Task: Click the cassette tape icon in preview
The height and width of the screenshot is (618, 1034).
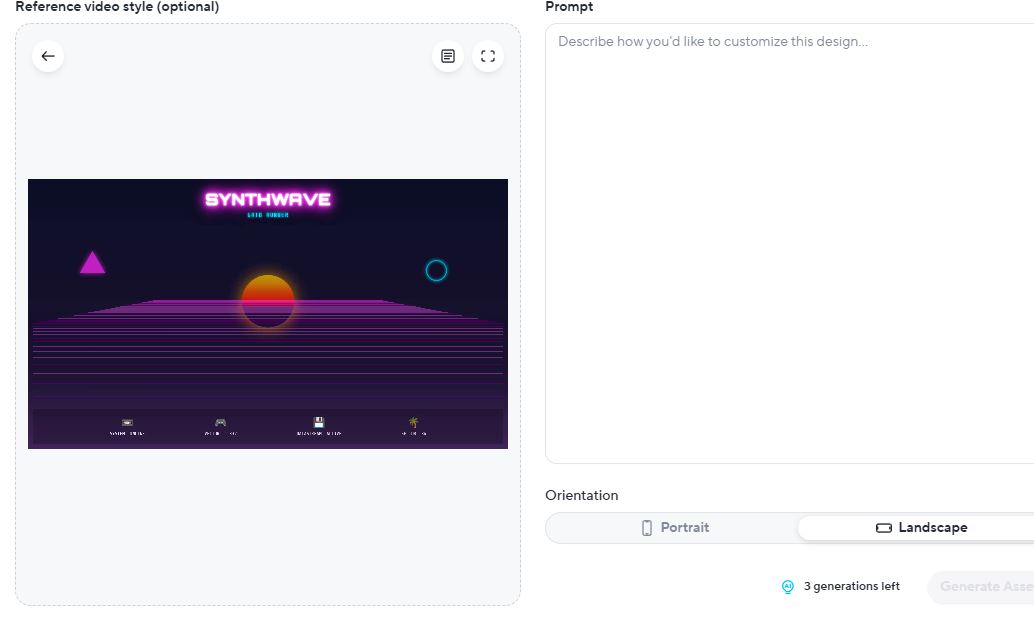Action: point(127,423)
